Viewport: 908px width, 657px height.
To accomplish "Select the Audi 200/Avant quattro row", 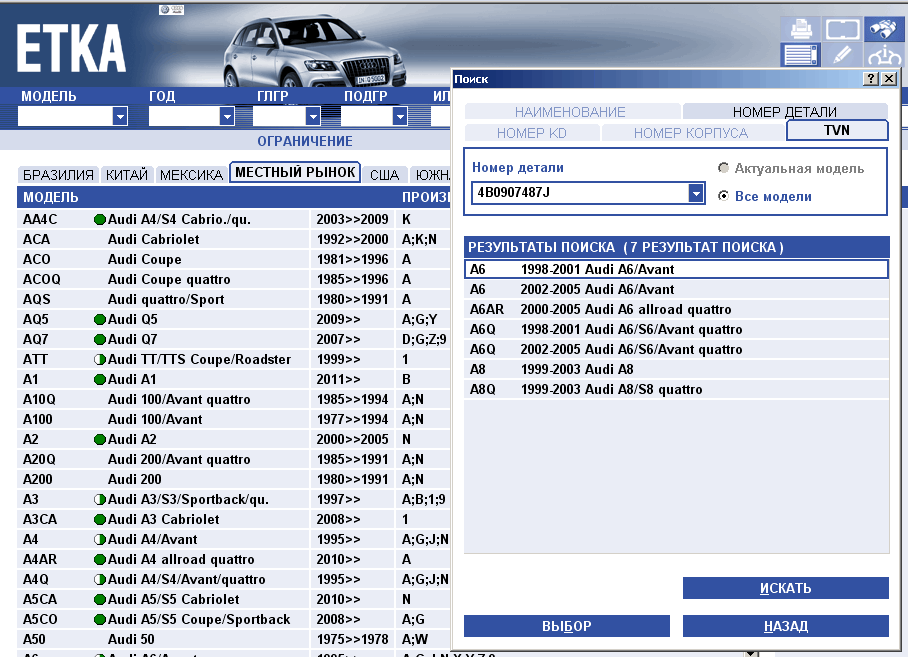I will coord(234,460).
